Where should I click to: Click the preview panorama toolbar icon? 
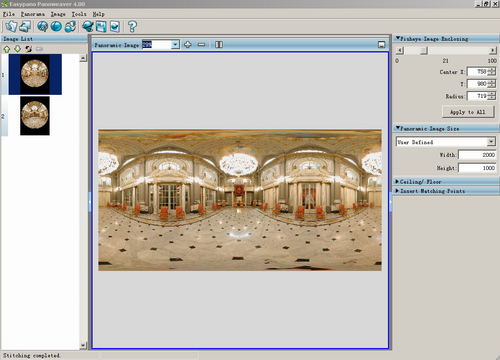(x=115, y=26)
